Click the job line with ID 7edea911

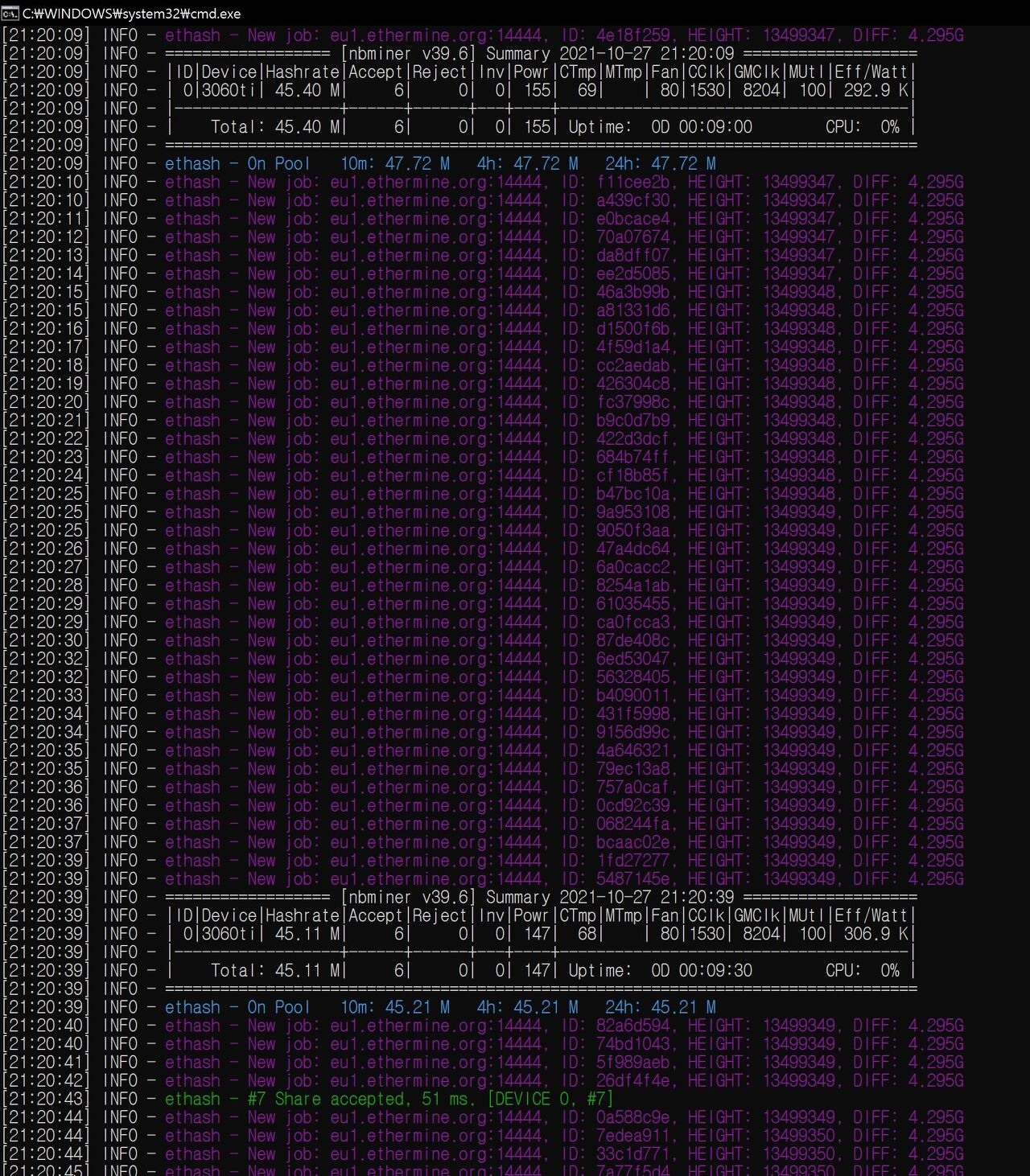[x=483, y=1136]
